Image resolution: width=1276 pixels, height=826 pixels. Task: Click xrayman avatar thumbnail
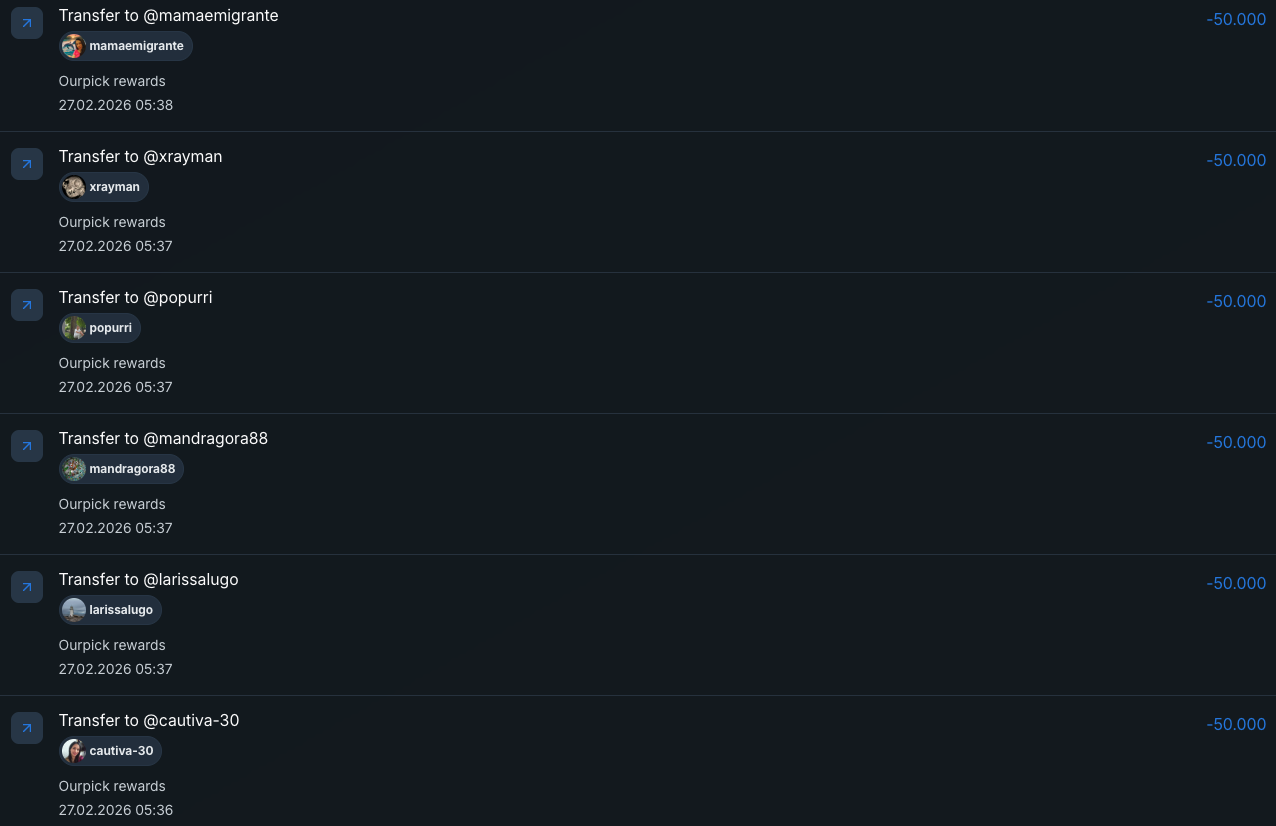73,187
